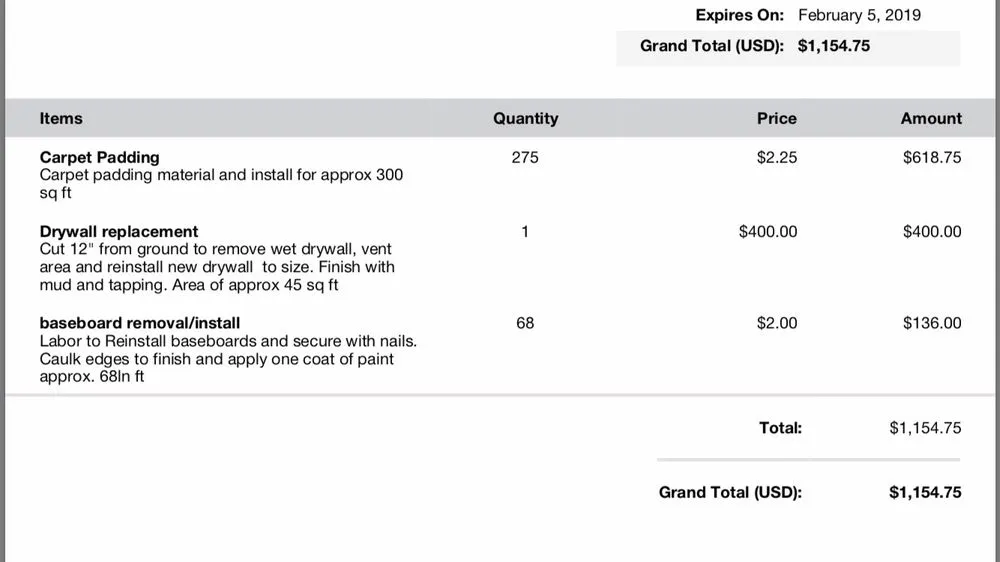This screenshot has height=562, width=1000.
Task: Click the Items column header
Action: point(61,118)
